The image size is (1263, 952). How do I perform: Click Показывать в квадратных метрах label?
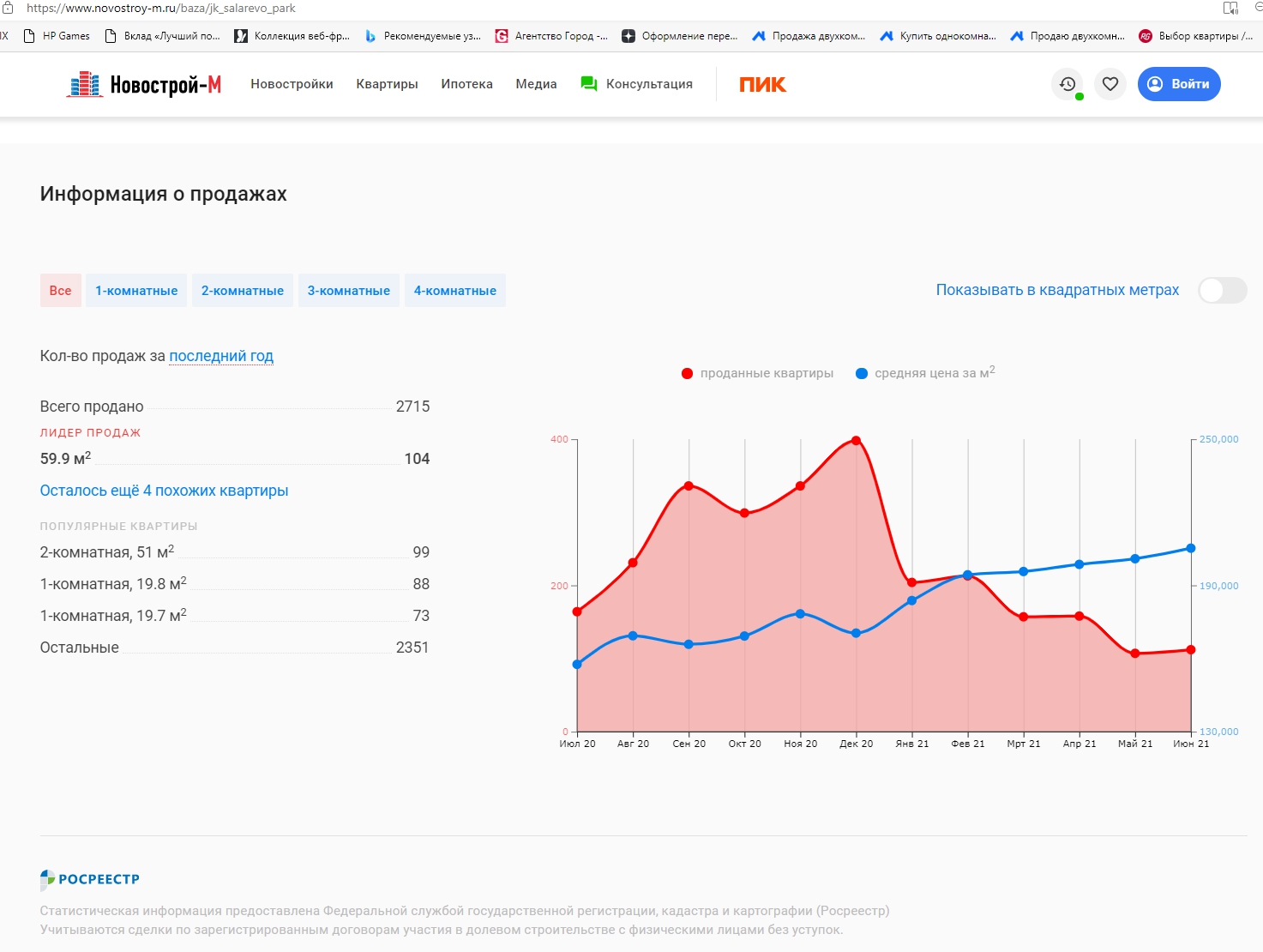pyautogui.click(x=1057, y=290)
